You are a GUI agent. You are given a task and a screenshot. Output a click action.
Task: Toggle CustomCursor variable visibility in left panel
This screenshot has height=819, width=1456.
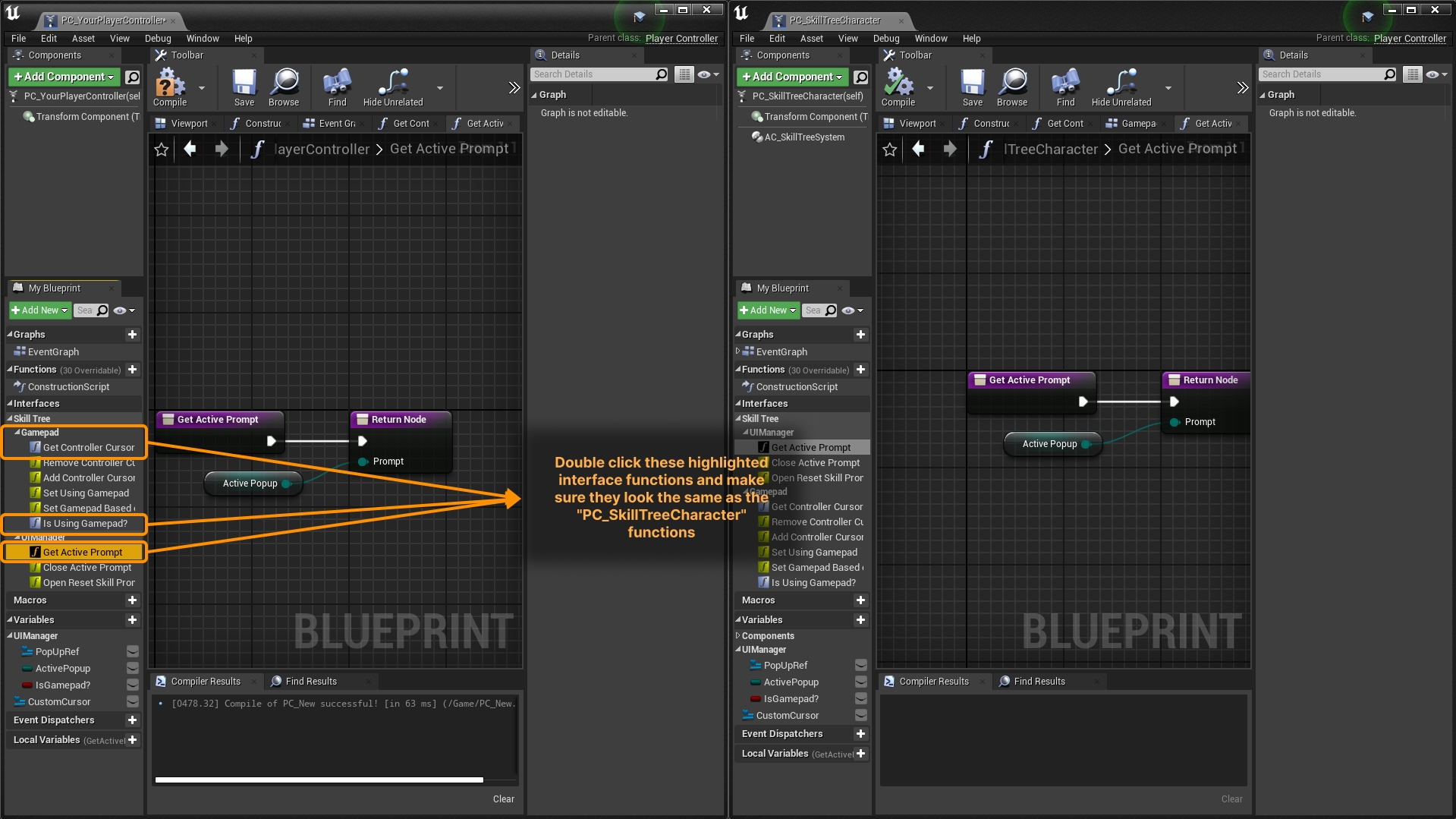133,701
